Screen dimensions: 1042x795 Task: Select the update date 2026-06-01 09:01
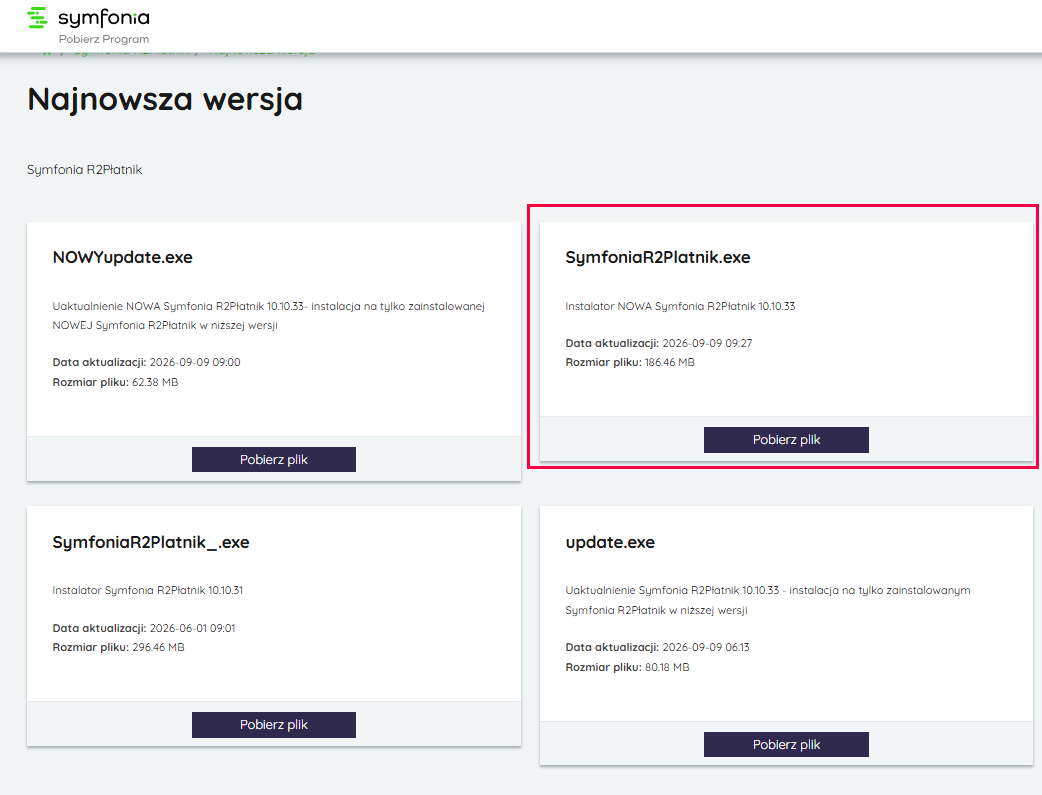(192, 628)
